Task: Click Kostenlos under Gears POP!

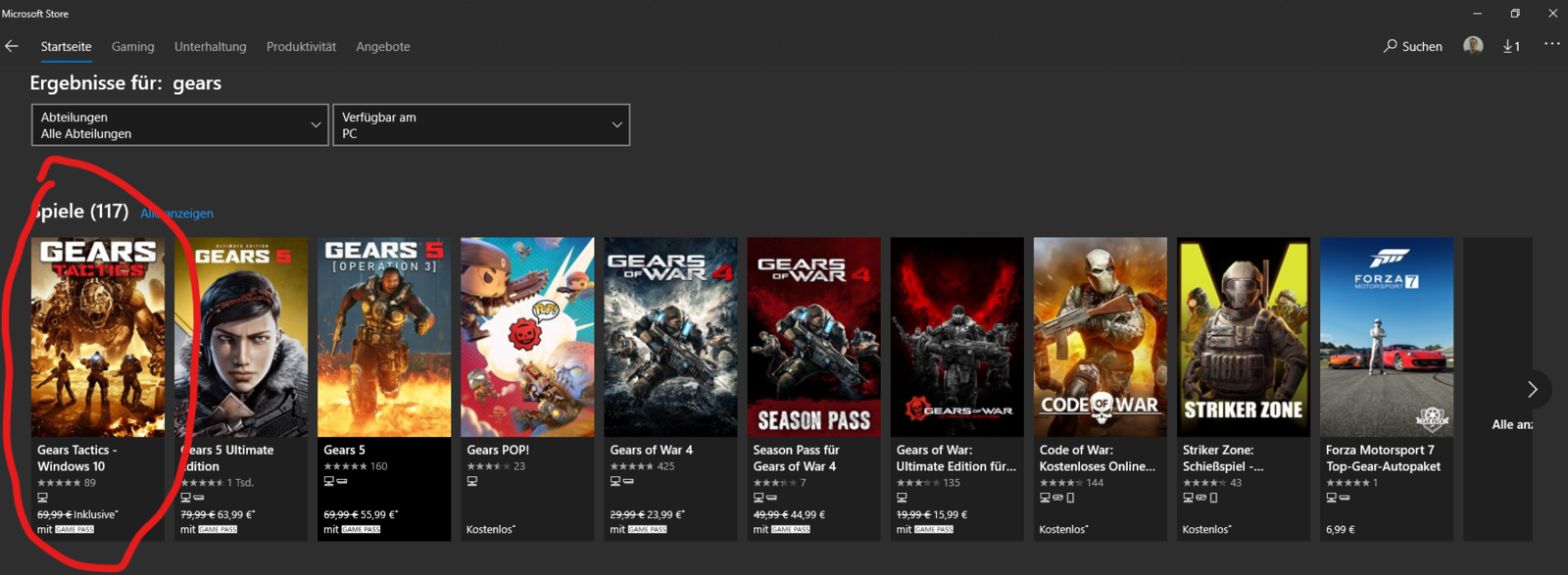Action: pyautogui.click(x=490, y=530)
